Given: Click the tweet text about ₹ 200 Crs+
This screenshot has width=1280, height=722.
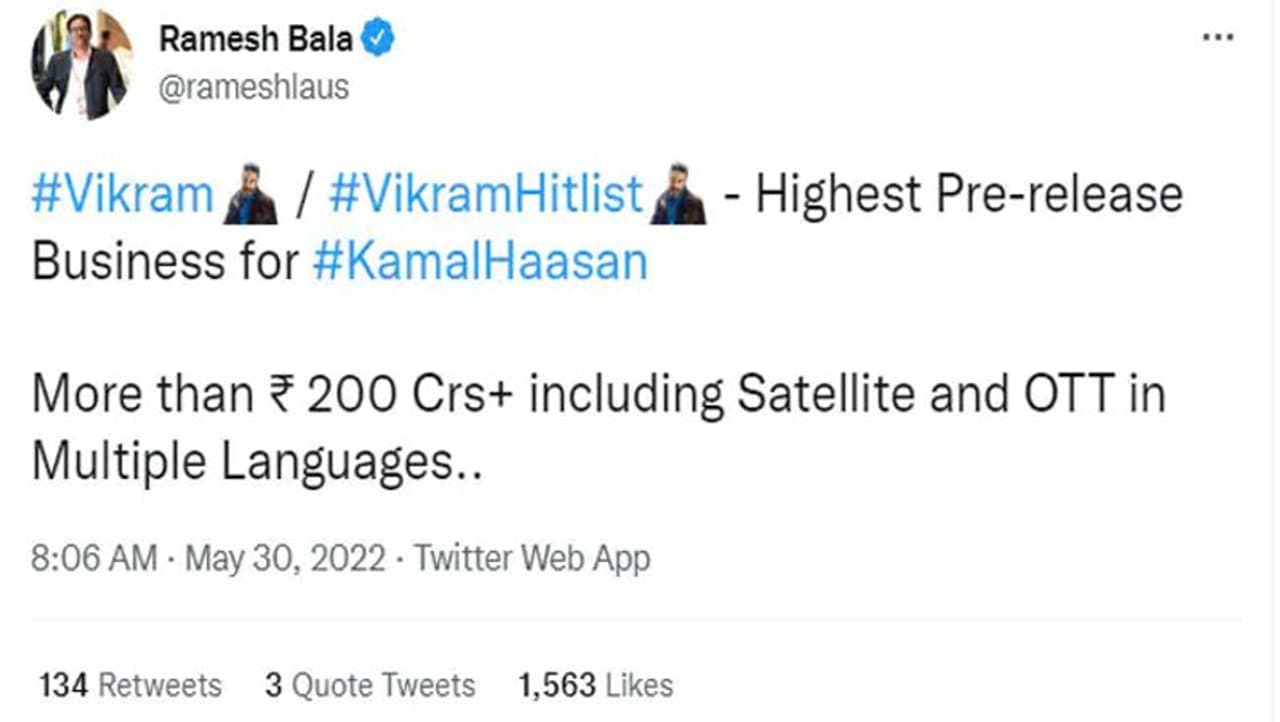Looking at the screenshot, I should [x=598, y=396].
